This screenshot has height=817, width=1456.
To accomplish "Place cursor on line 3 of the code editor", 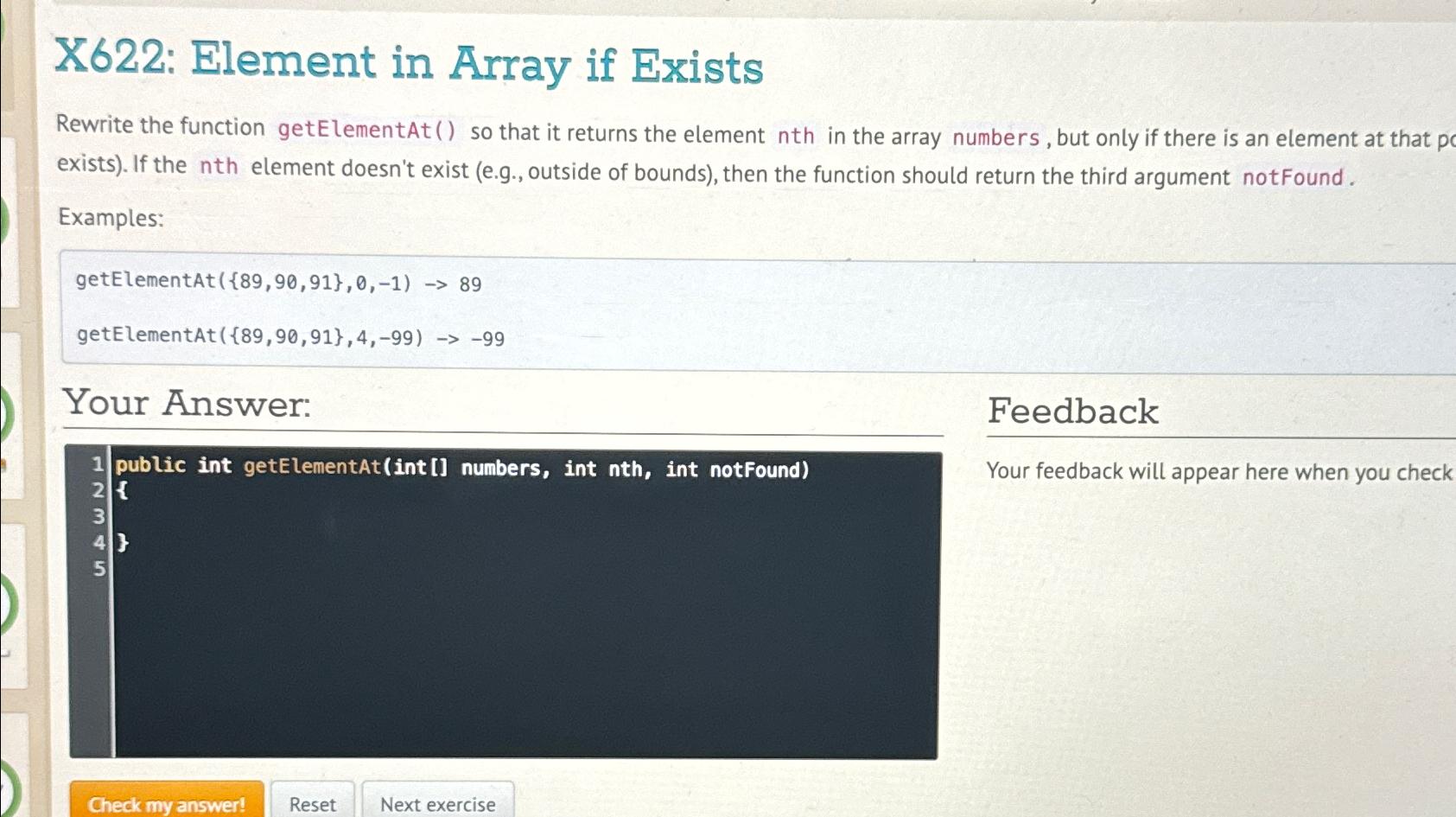I will 259,517.
